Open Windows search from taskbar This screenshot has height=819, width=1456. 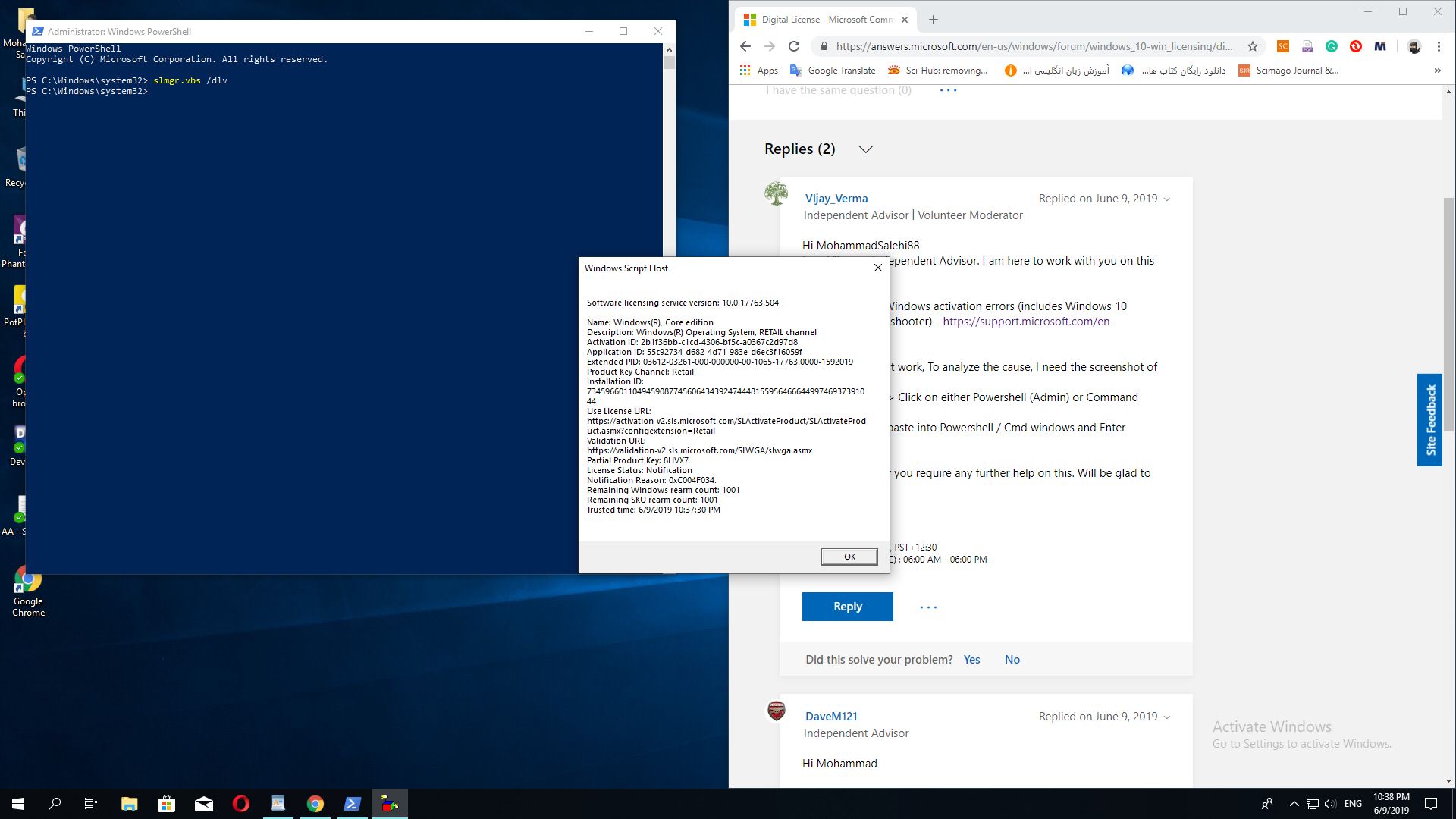pyautogui.click(x=55, y=804)
